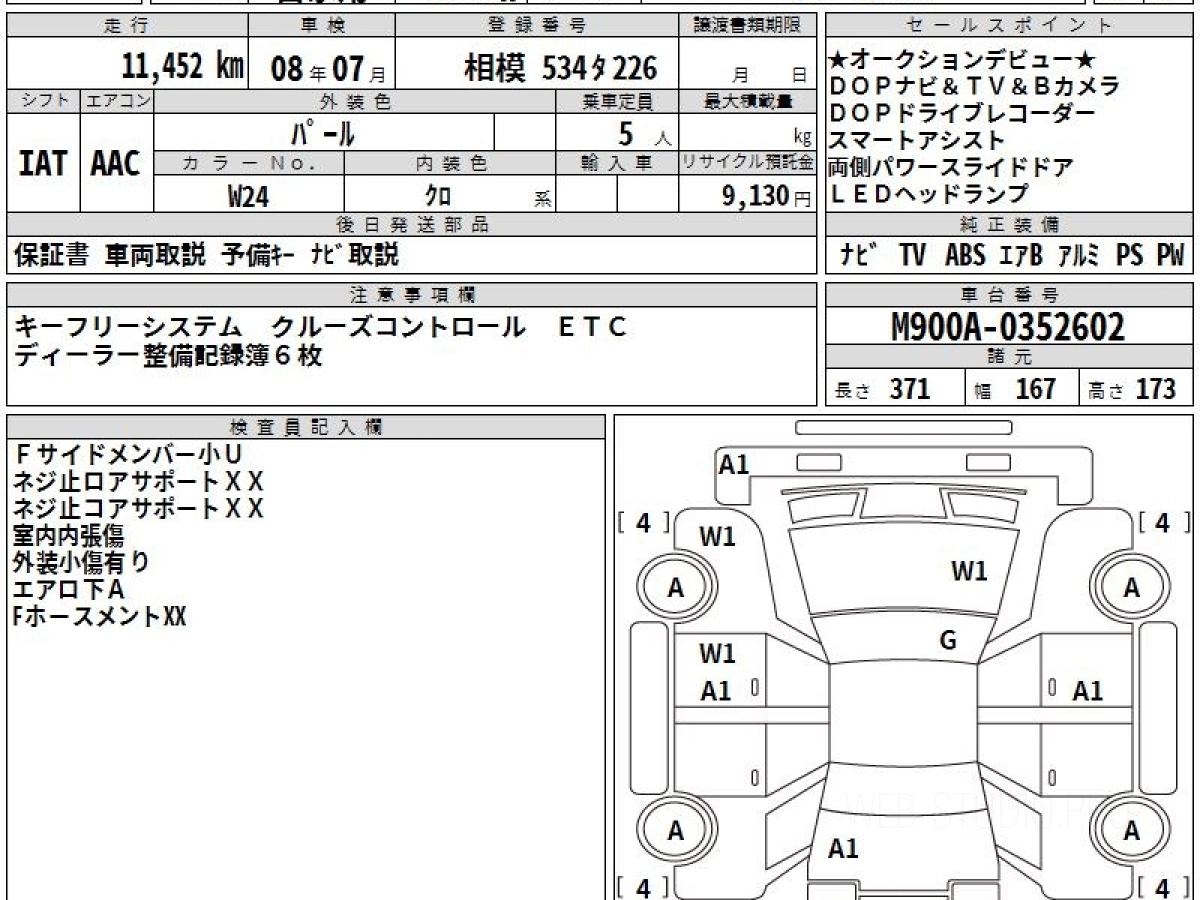
Task: Select inspector note ネジ止コアサポートXX
Action: pyautogui.click(x=138, y=508)
